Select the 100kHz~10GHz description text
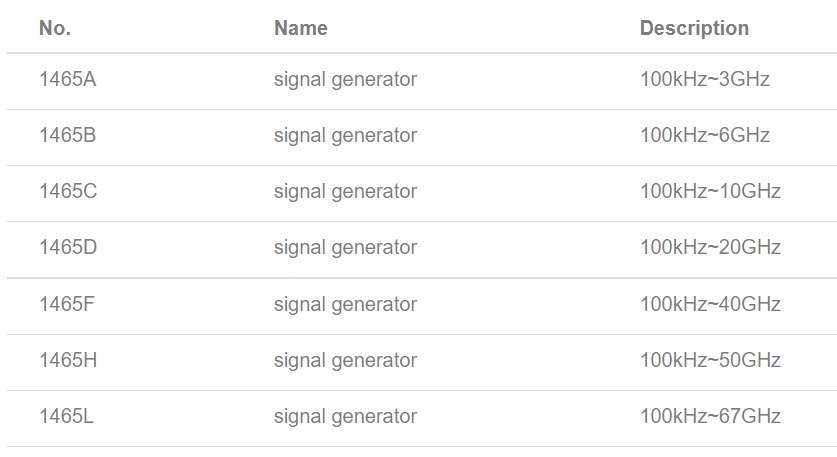 pyautogui.click(x=710, y=191)
